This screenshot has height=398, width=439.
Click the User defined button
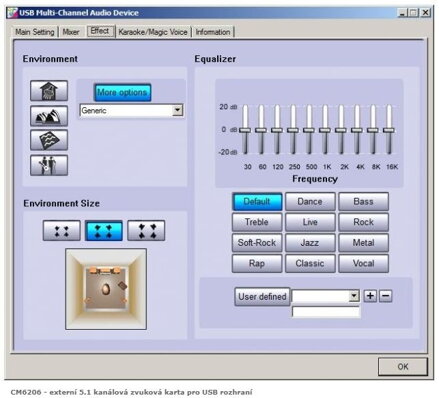[x=262, y=297]
